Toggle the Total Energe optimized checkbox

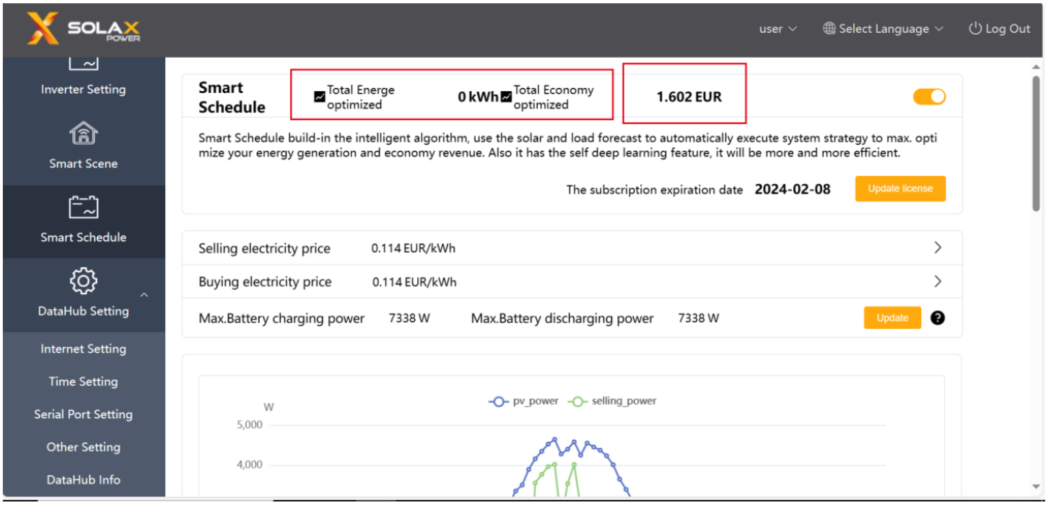coord(319,98)
